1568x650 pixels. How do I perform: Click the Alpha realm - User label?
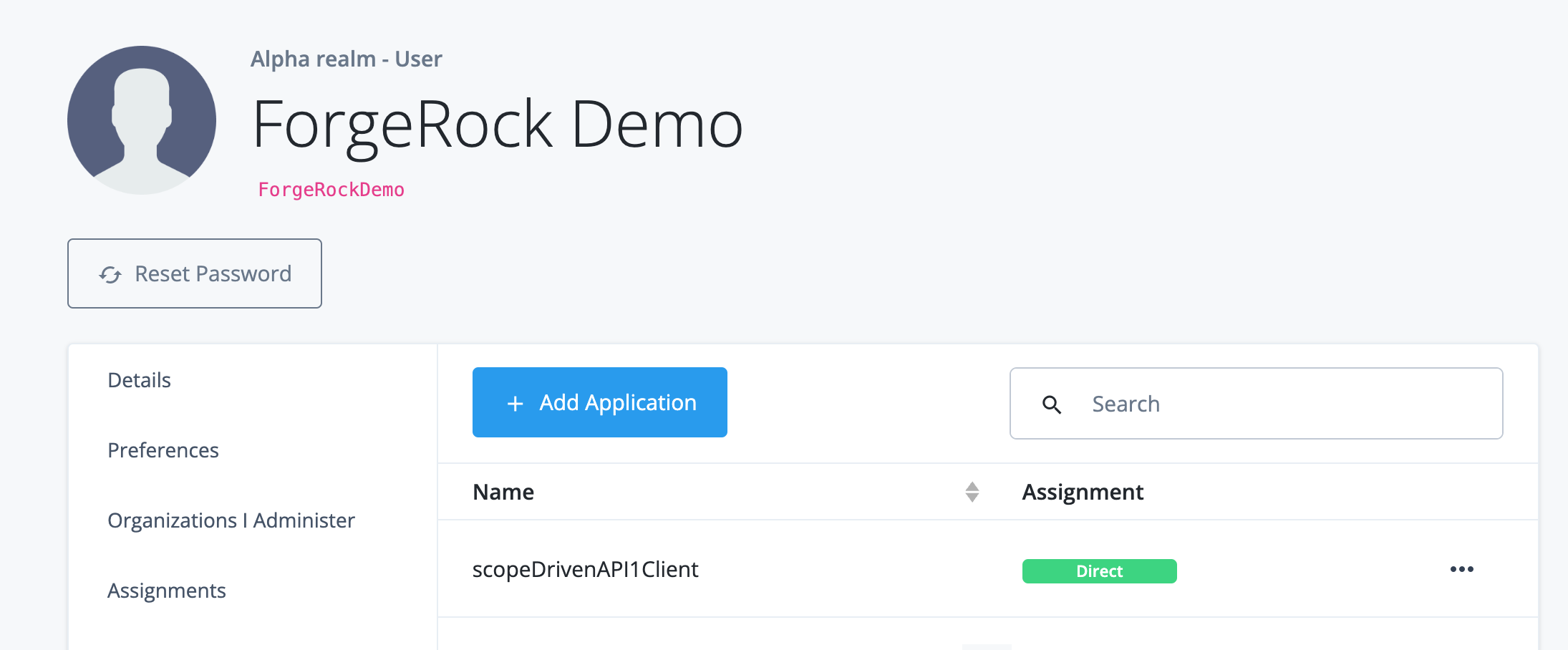click(347, 59)
